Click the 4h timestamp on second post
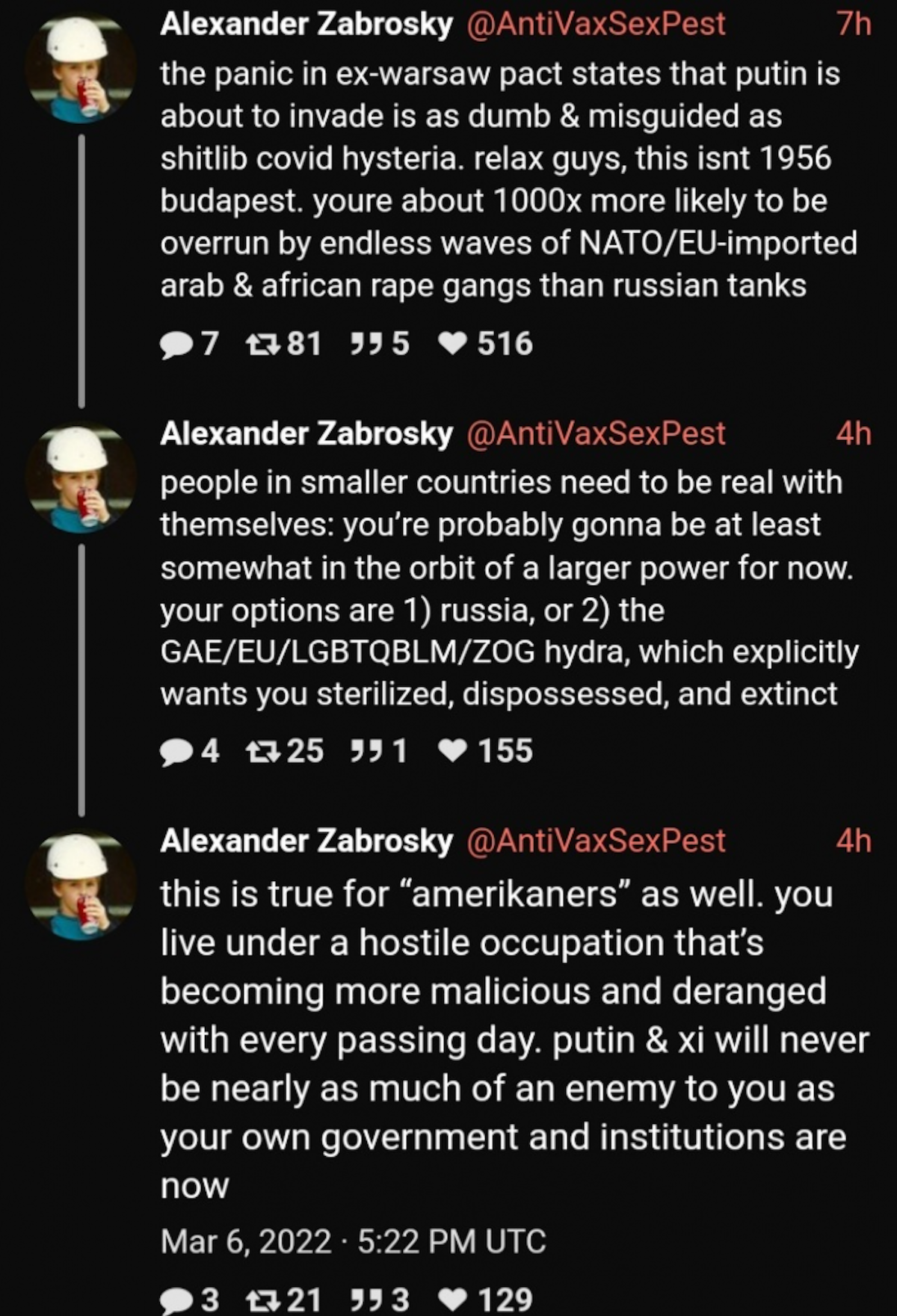897x1316 pixels. [854, 433]
